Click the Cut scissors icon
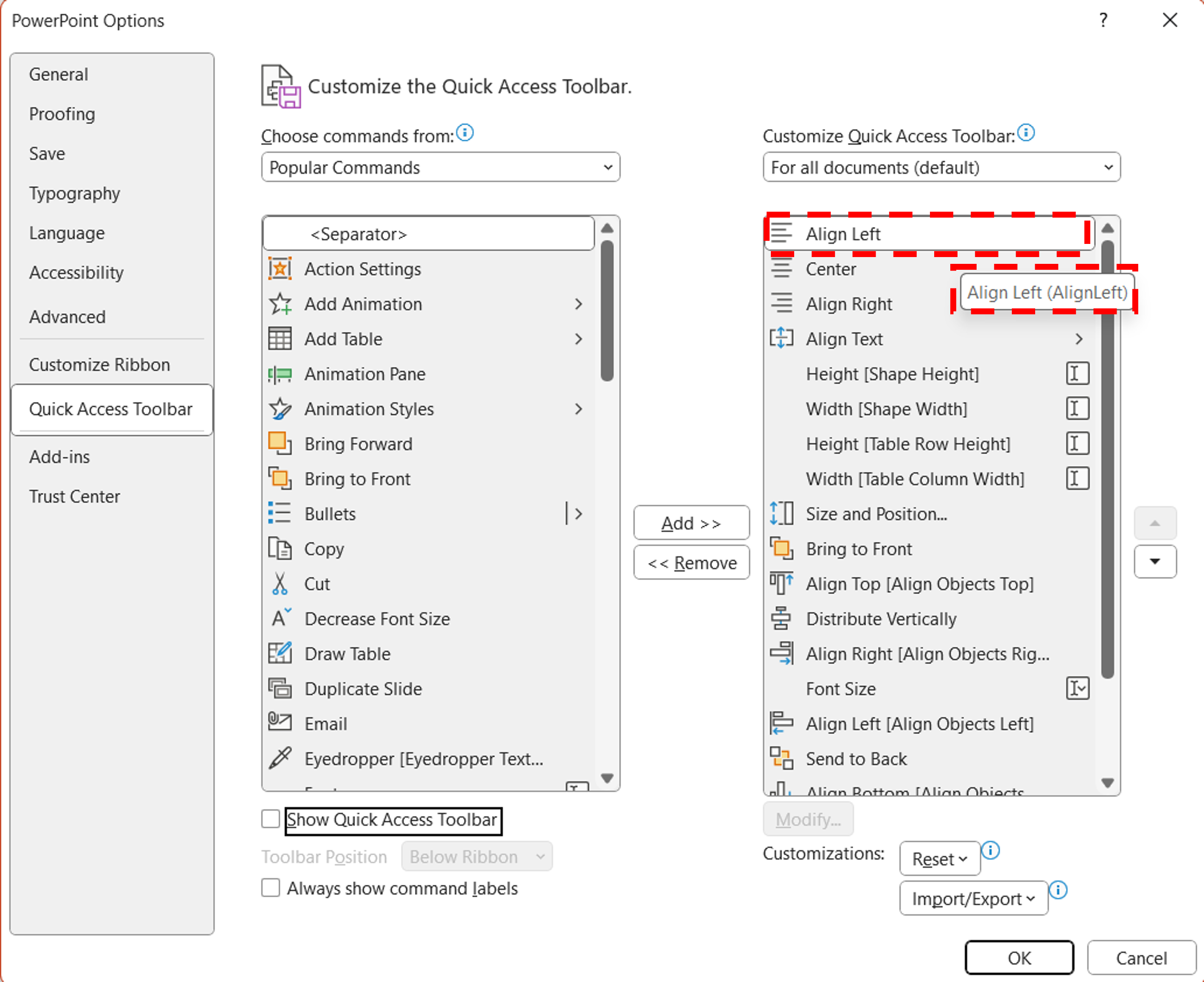The height and width of the screenshot is (982, 1204). coord(280,583)
